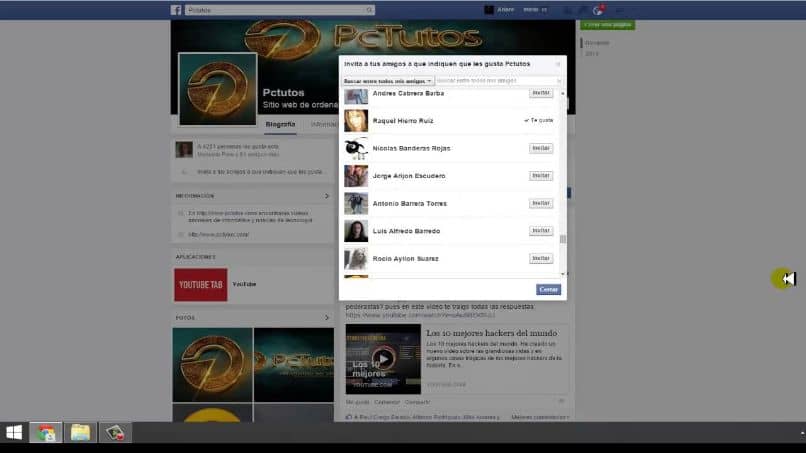Open Raquel Hierro Ruiz's profile photo
This screenshot has width=806, height=453.
356,121
